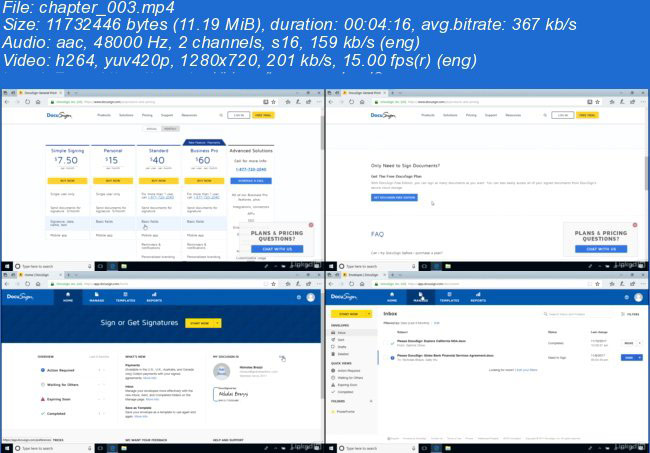Open the Home tab in the Home dashboard frame
650x453 pixels.
click(x=68, y=297)
